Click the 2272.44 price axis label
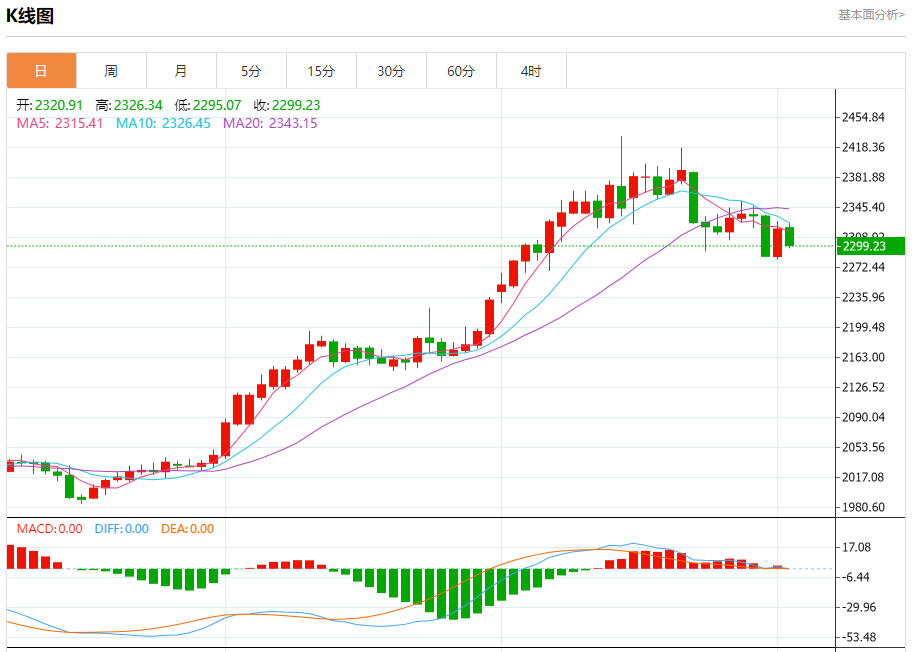The width and height of the screenshot is (915, 652). click(863, 267)
